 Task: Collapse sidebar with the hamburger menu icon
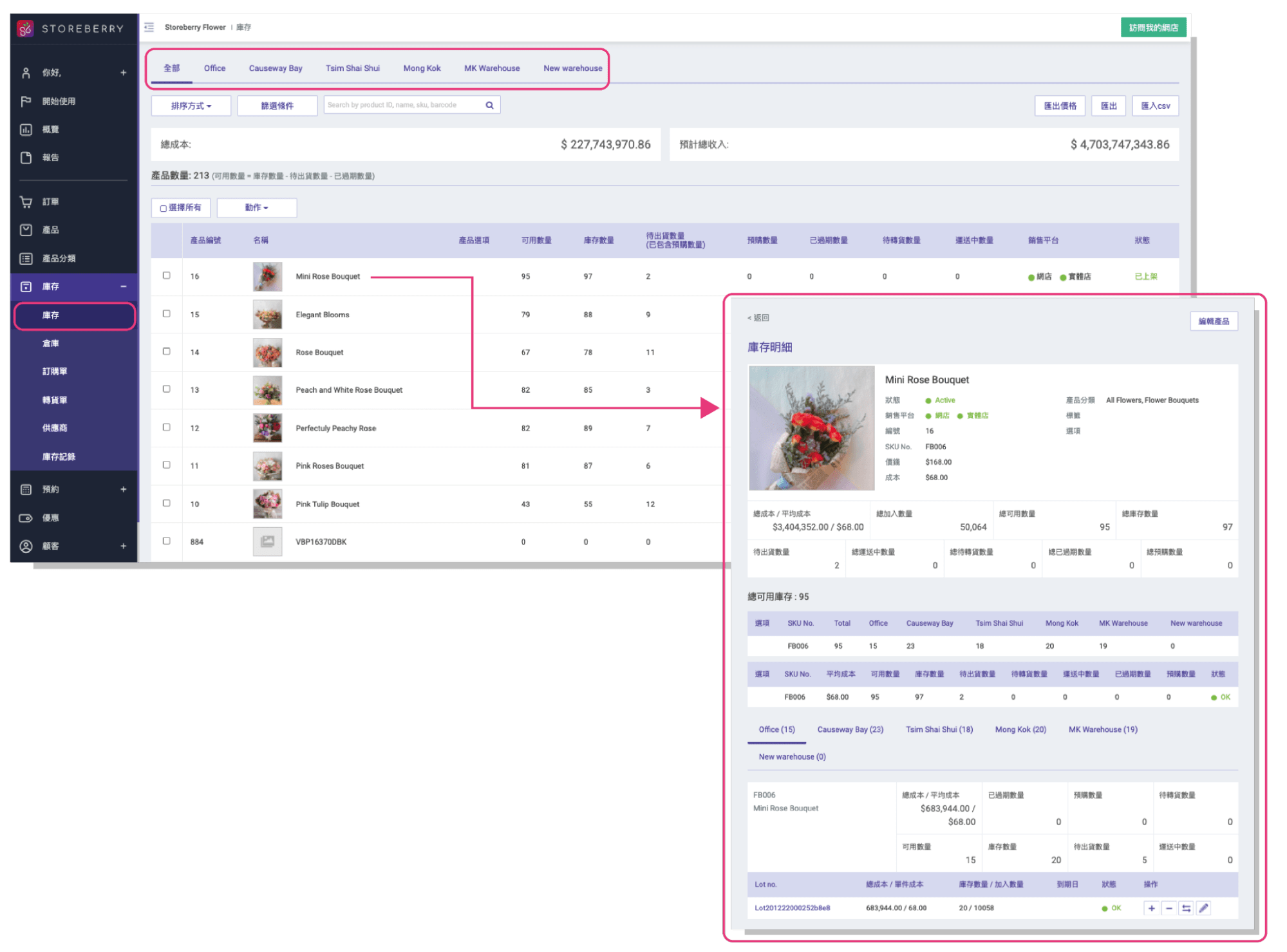[x=149, y=27]
